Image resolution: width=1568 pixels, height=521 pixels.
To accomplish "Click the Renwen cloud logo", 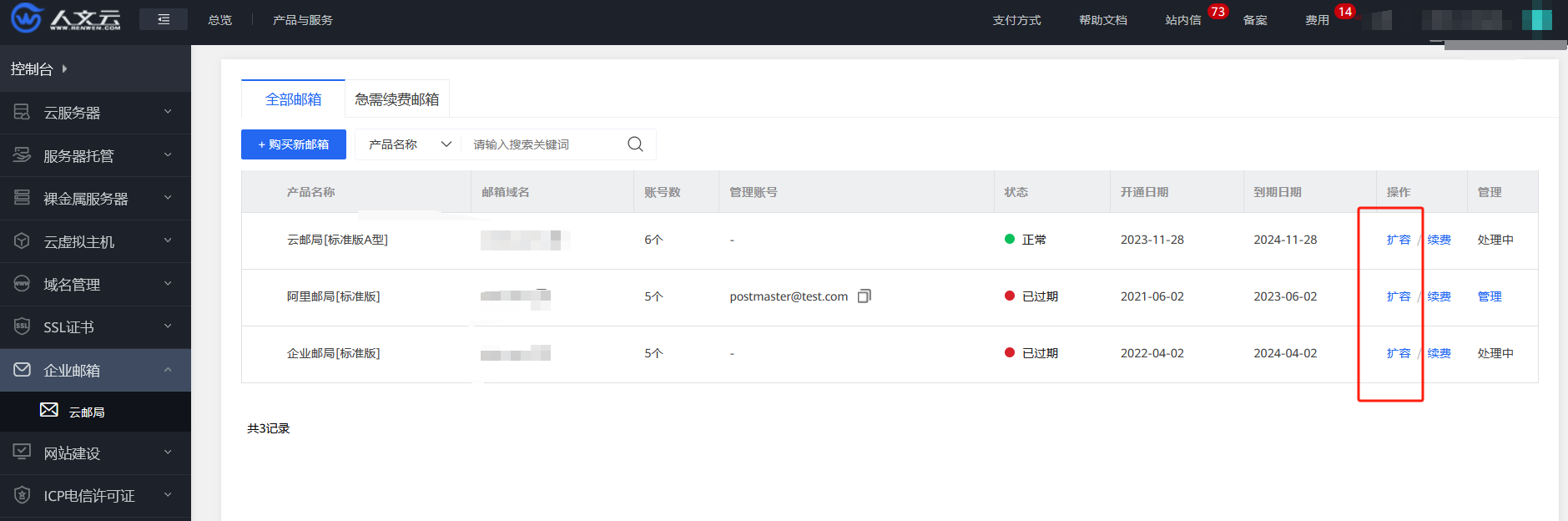I will (66, 18).
